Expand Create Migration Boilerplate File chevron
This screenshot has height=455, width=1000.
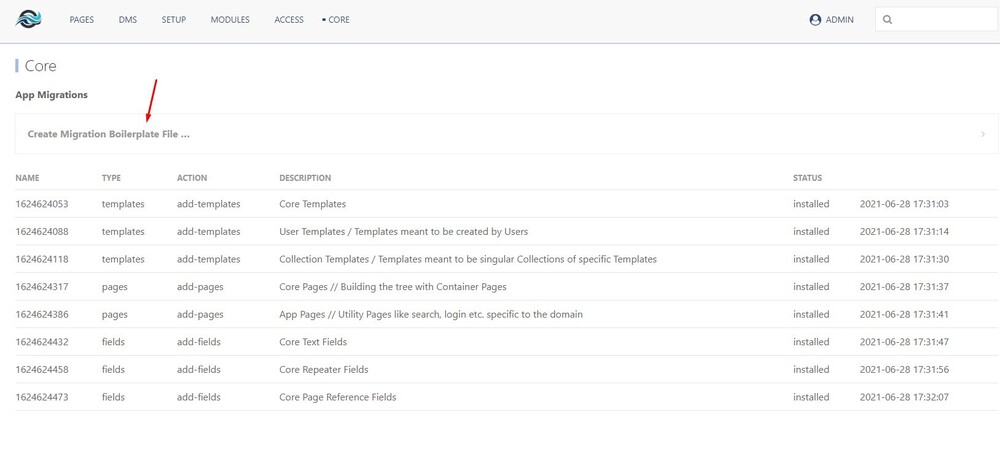pyautogui.click(x=983, y=134)
